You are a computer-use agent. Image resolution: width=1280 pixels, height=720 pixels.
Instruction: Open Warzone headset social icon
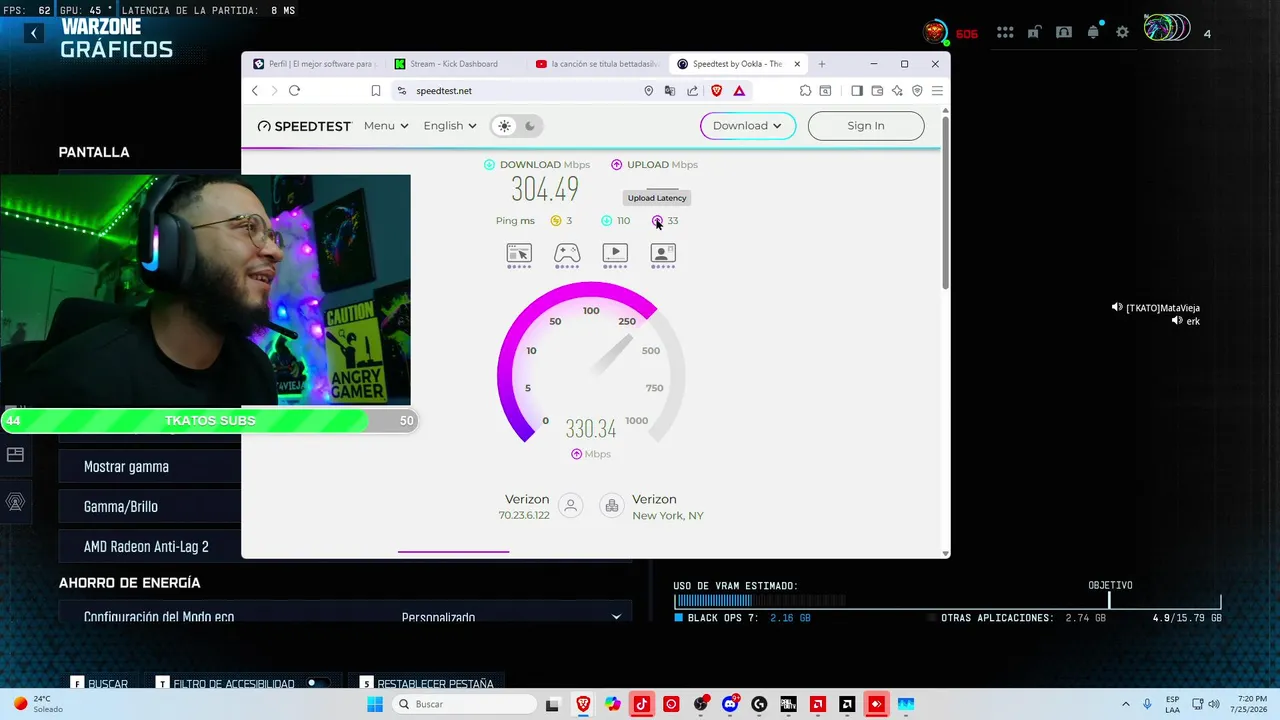pos(1064,32)
